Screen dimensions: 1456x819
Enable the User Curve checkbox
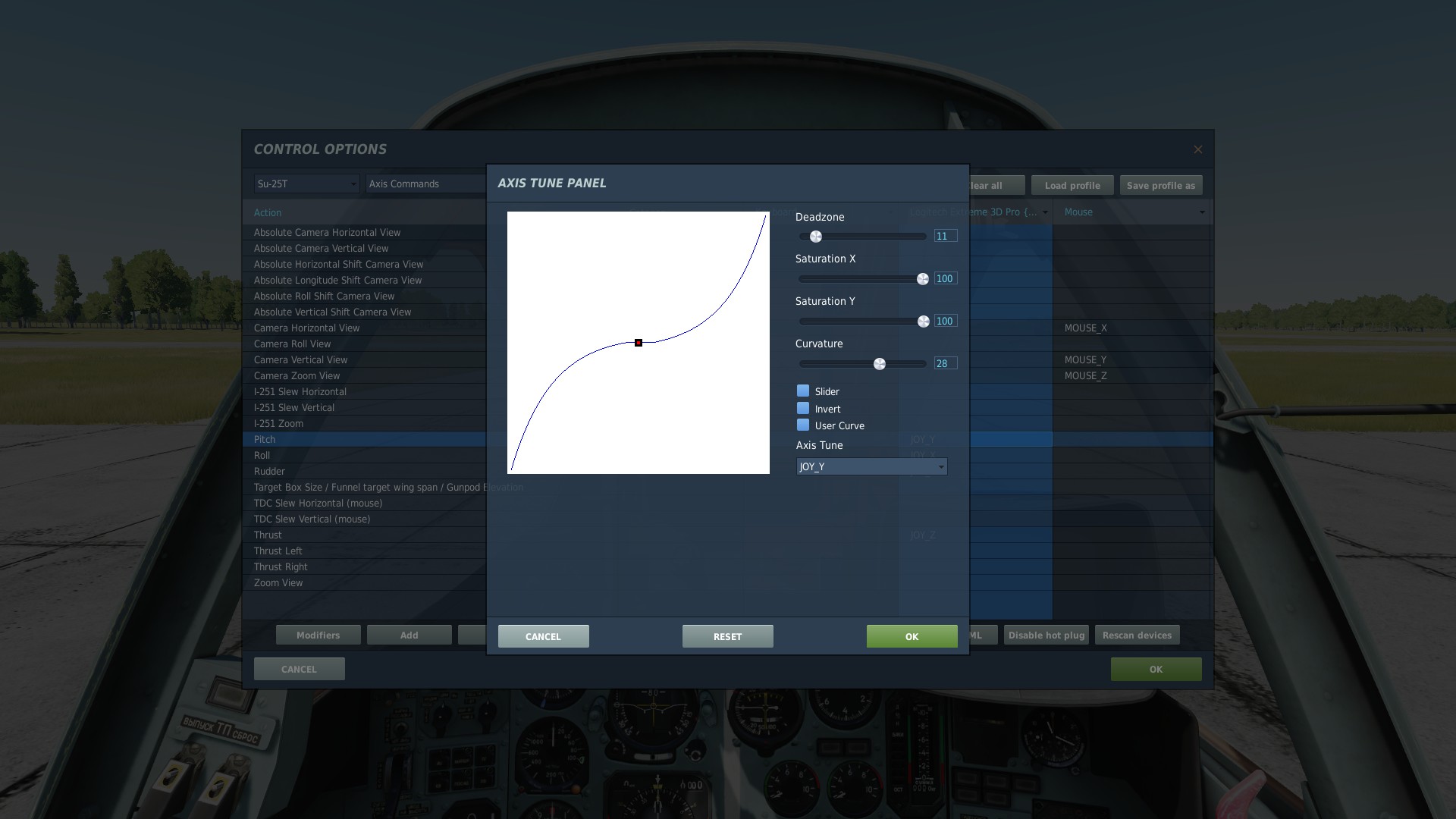pos(803,425)
